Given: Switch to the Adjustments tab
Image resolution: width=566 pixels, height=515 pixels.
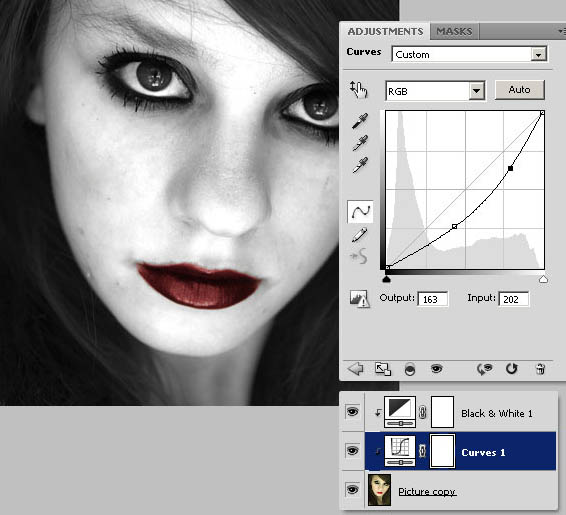Looking at the screenshot, I should [x=385, y=31].
